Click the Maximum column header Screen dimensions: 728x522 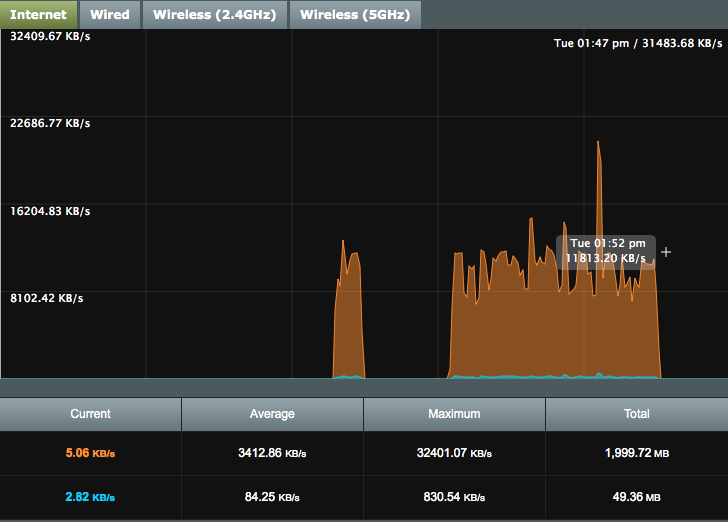(454, 414)
